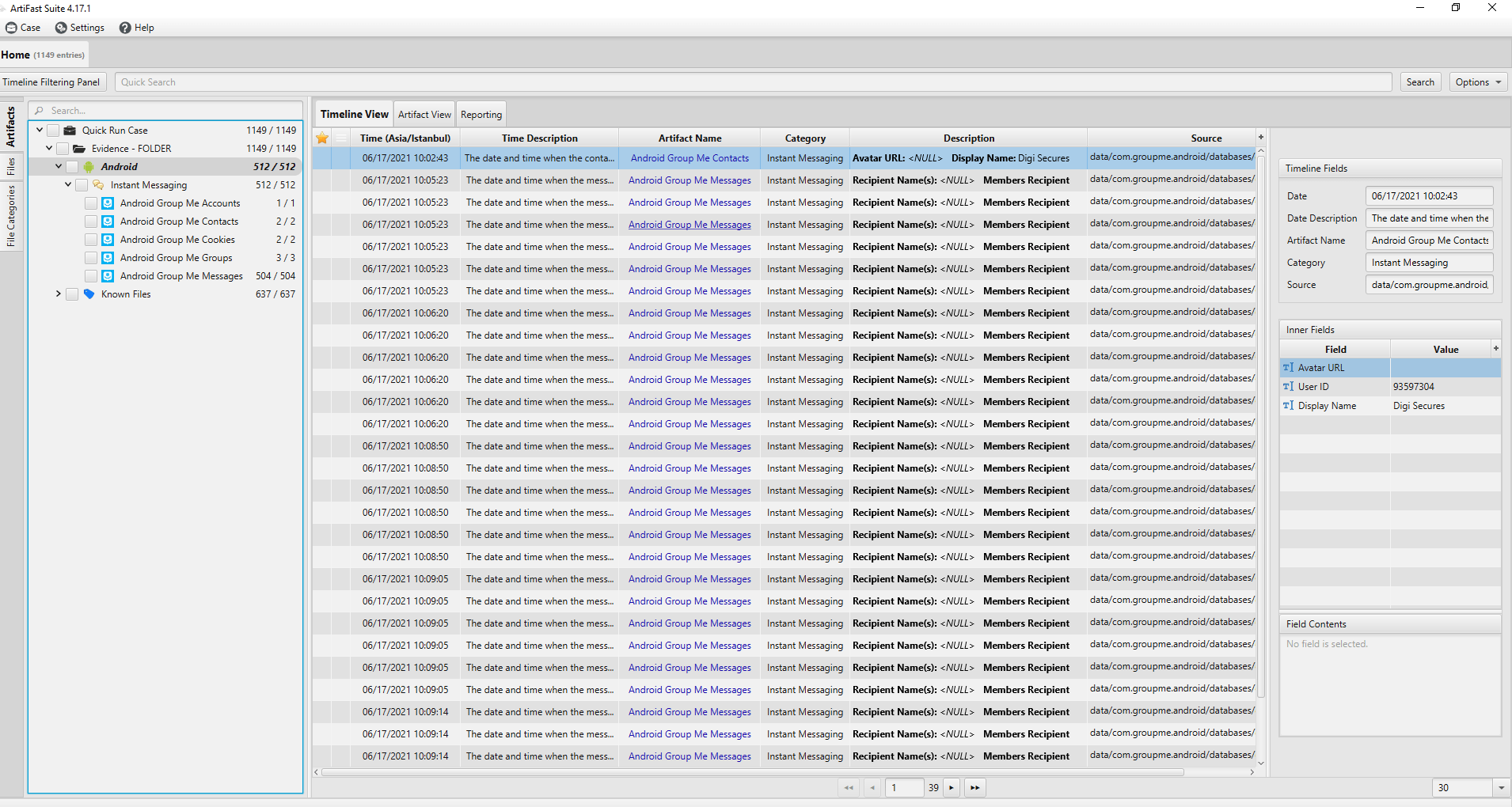1512x807 pixels.
Task: Open the File Categories side tab
Action: (x=11, y=216)
